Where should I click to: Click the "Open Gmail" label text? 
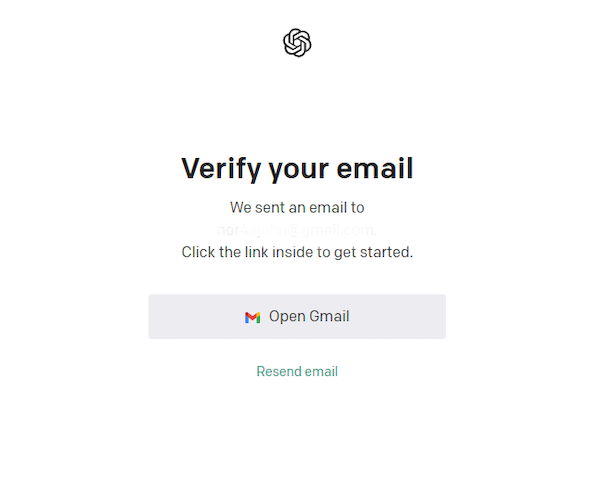coord(309,317)
